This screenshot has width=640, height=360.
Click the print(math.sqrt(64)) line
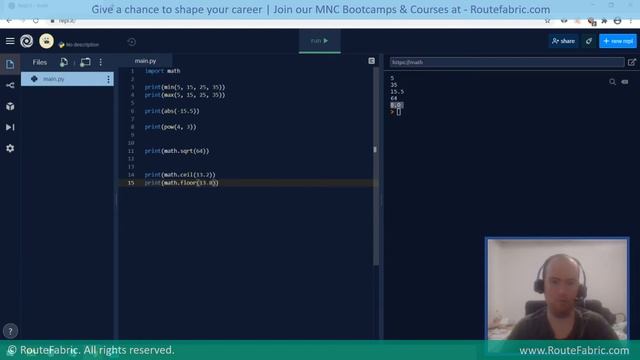(x=177, y=151)
